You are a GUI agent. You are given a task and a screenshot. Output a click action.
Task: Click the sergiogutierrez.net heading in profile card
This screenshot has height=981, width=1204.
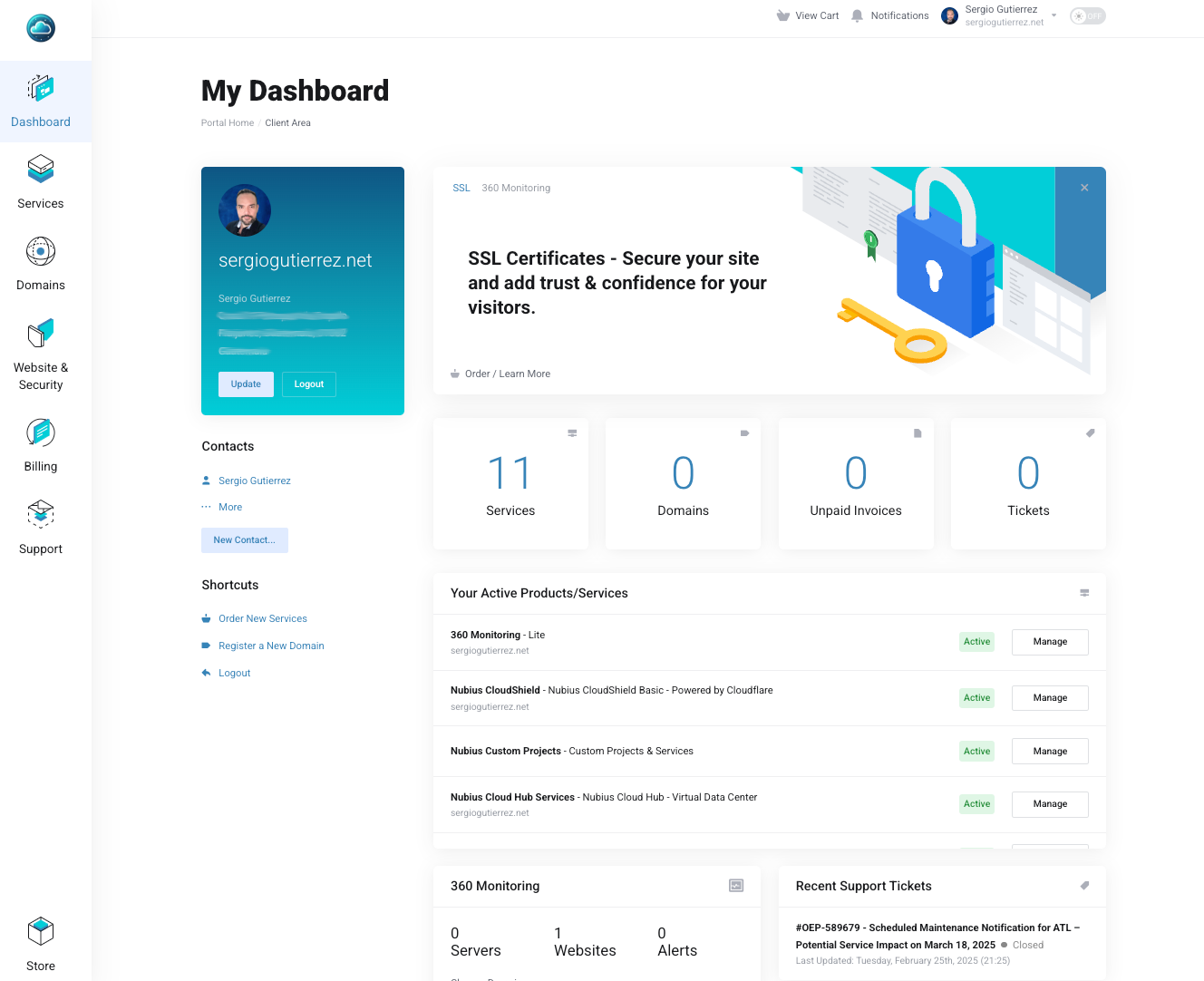[x=296, y=260]
